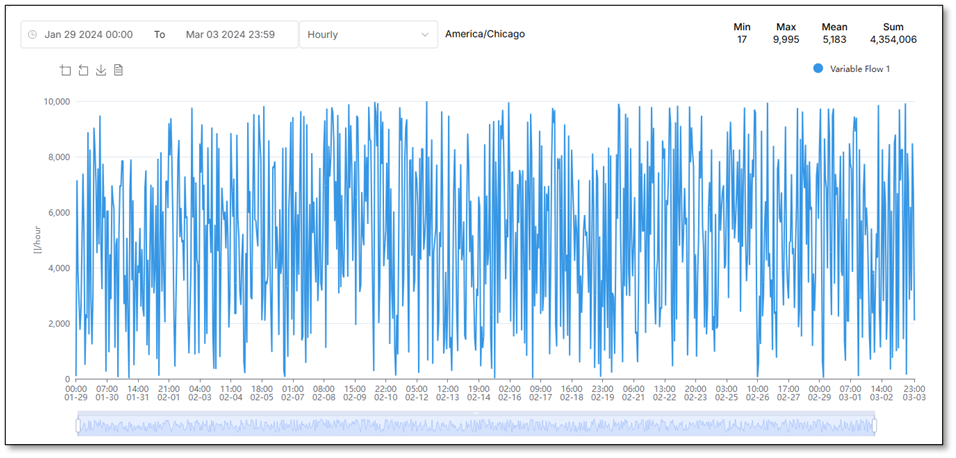Screen dimensions: 956x458
Task: Select the zoom area tool icon
Action: tap(65, 71)
